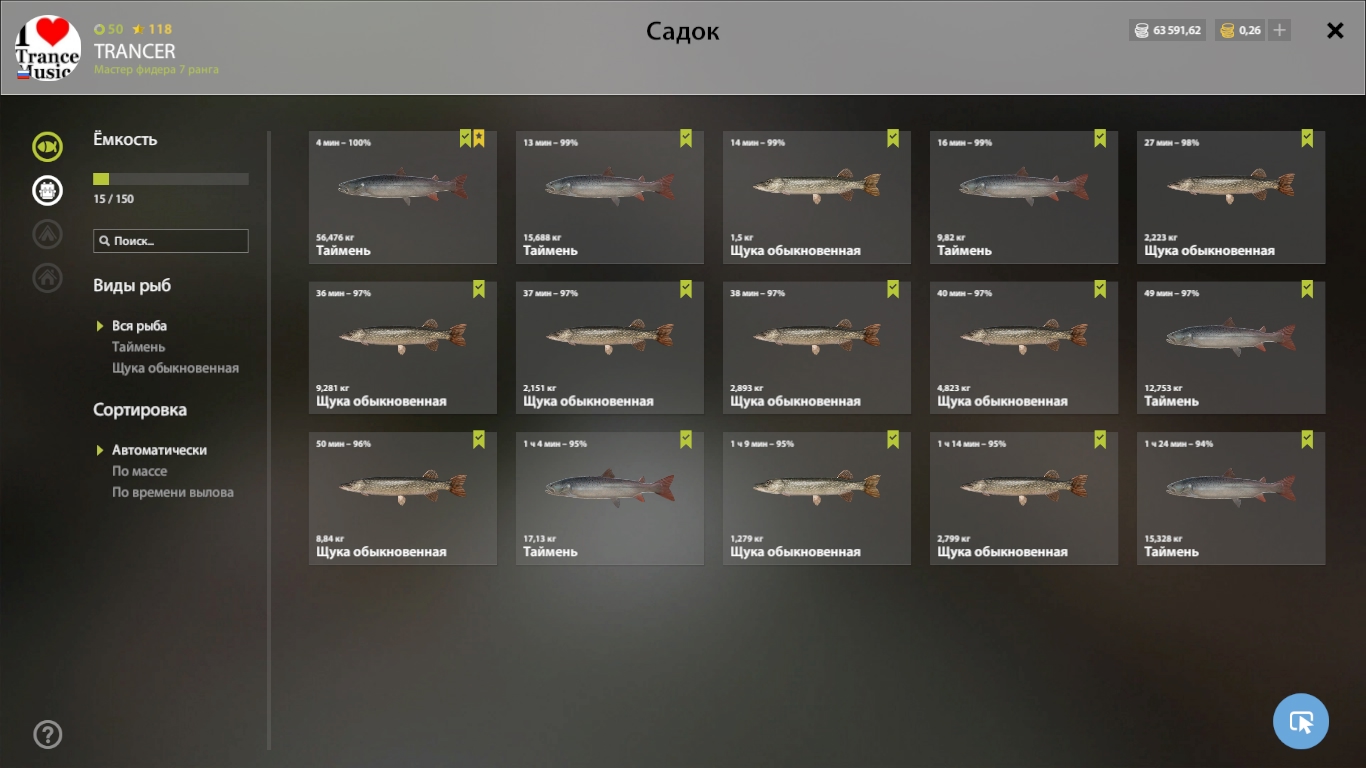Open the tent icon in the sidebar
1366x768 pixels.
pos(47,234)
